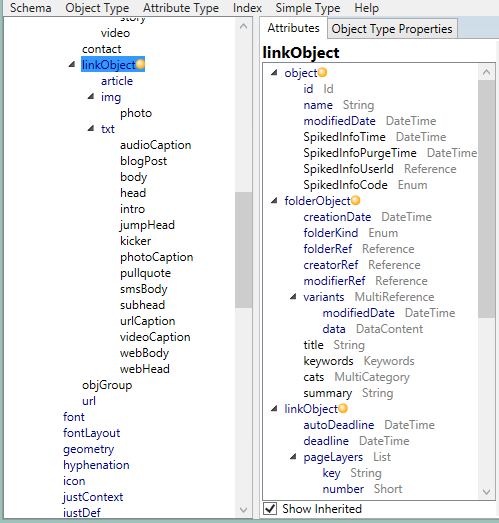Collapse the variants attribute node

tap(293, 297)
